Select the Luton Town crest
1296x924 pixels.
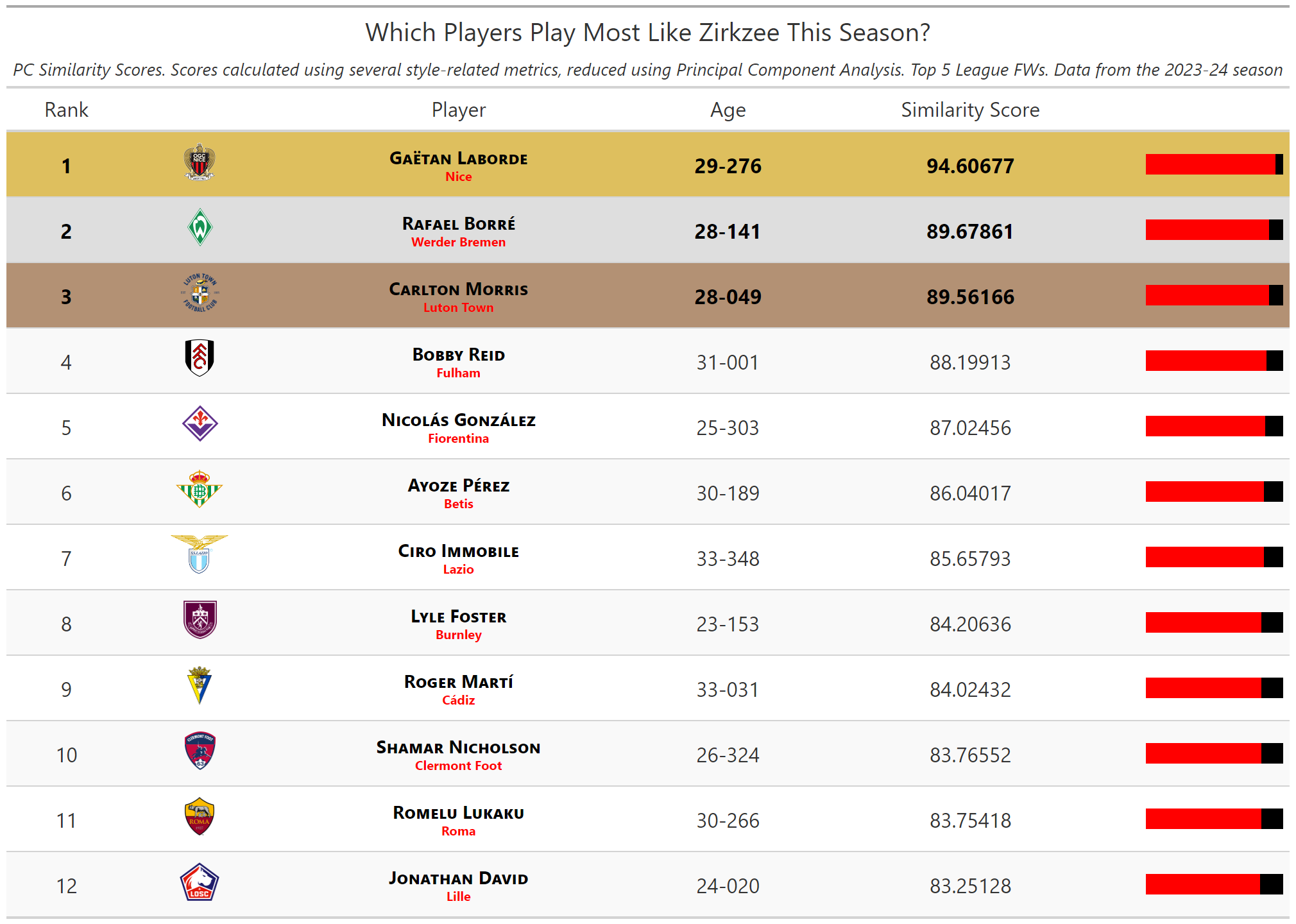pos(200,293)
